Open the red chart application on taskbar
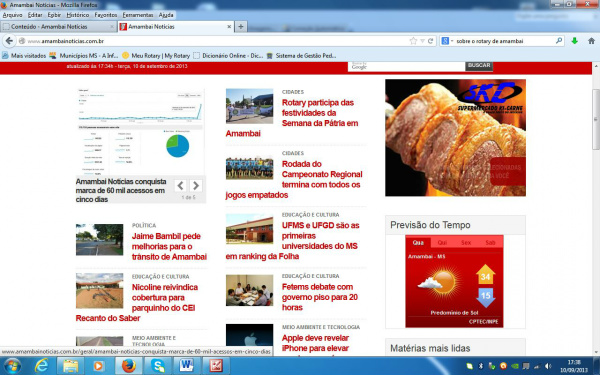This screenshot has height=375, width=600. tap(215, 366)
